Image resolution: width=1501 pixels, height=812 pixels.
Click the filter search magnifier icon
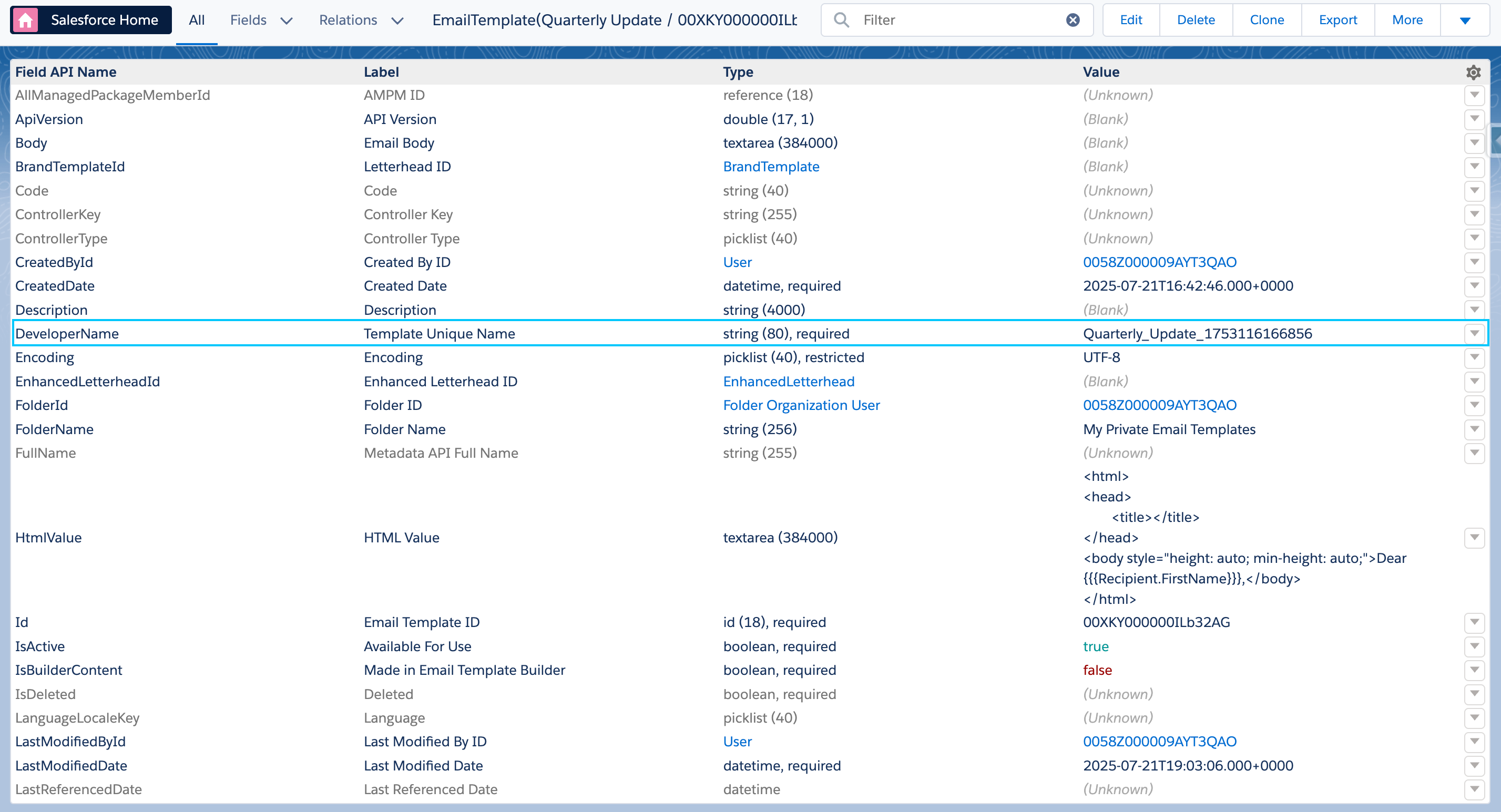[841, 20]
